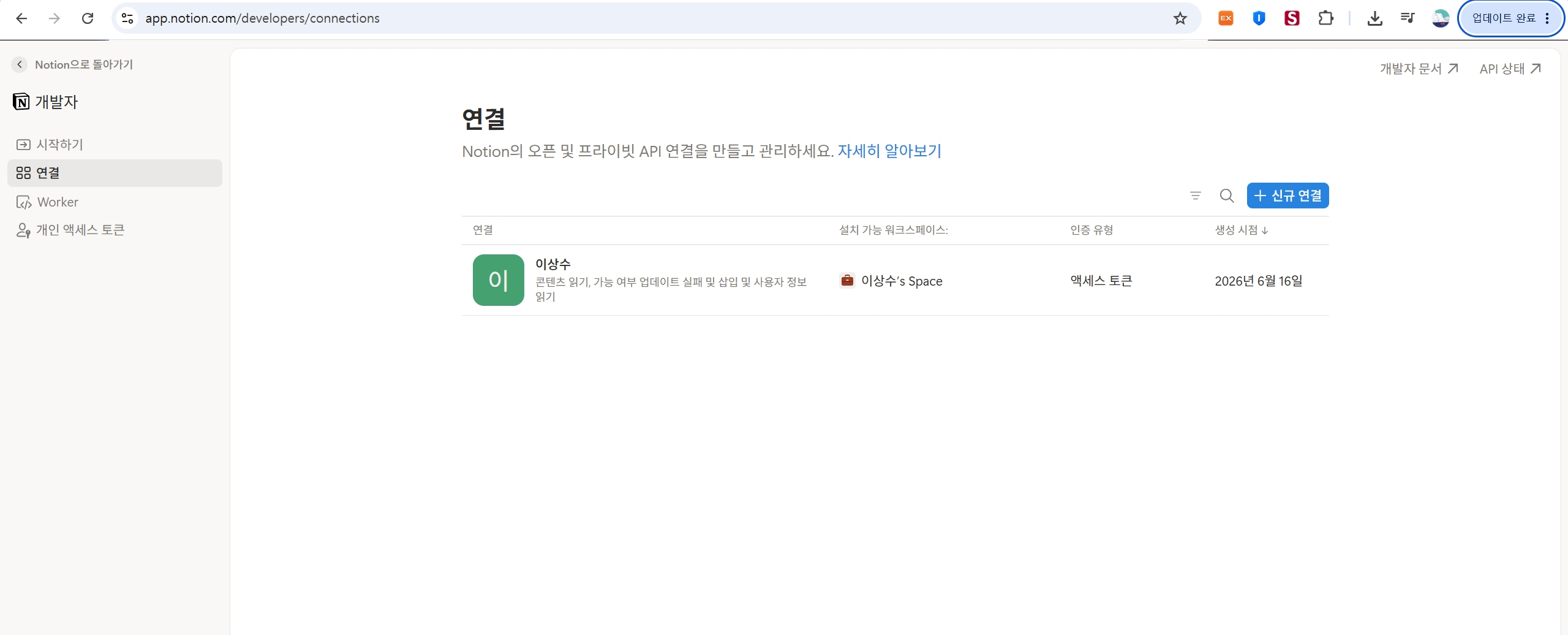Open the red S extension icon
This screenshot has width=1568, height=635.
[x=1292, y=18]
